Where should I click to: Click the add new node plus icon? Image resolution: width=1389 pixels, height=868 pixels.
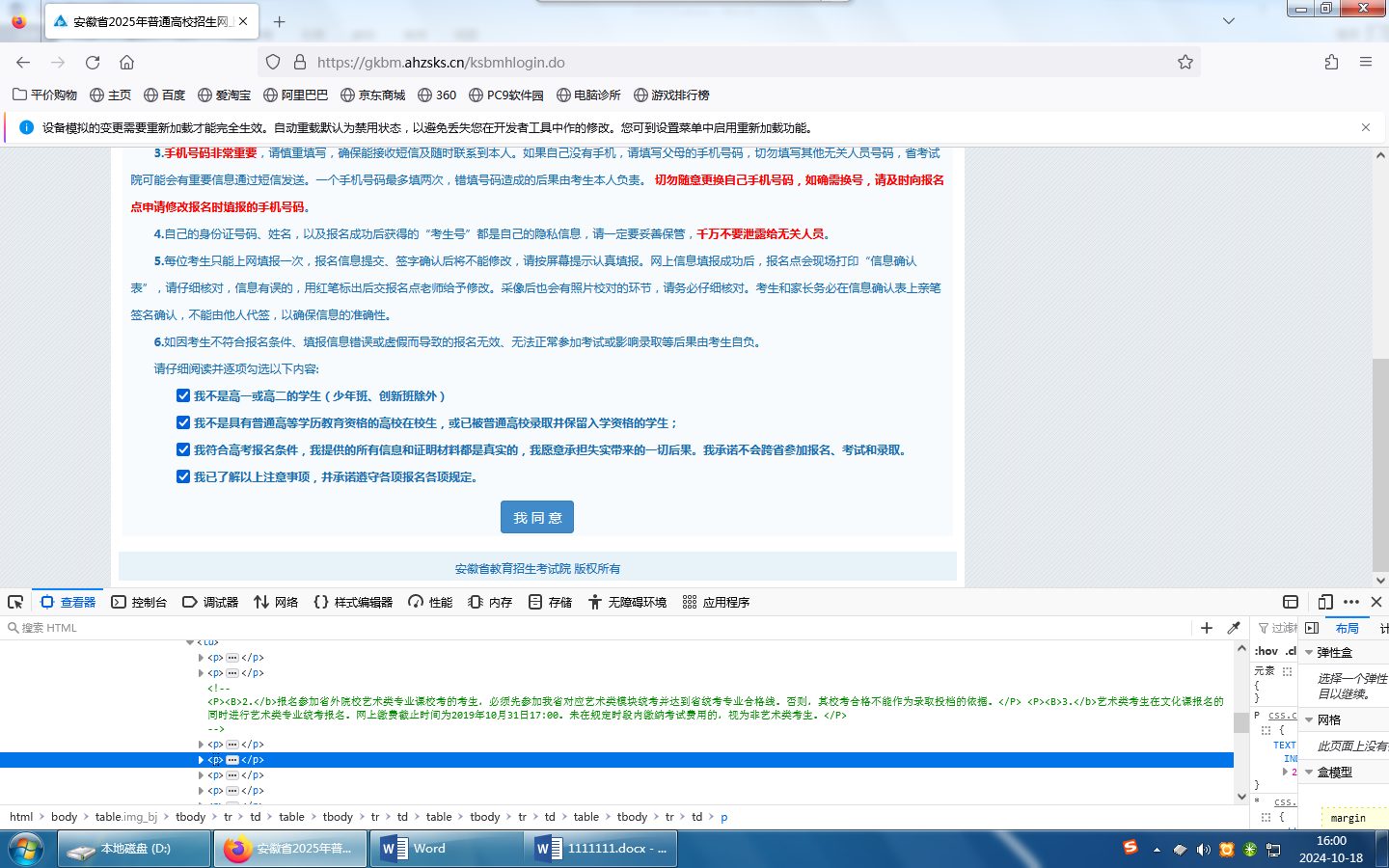coord(1206,628)
